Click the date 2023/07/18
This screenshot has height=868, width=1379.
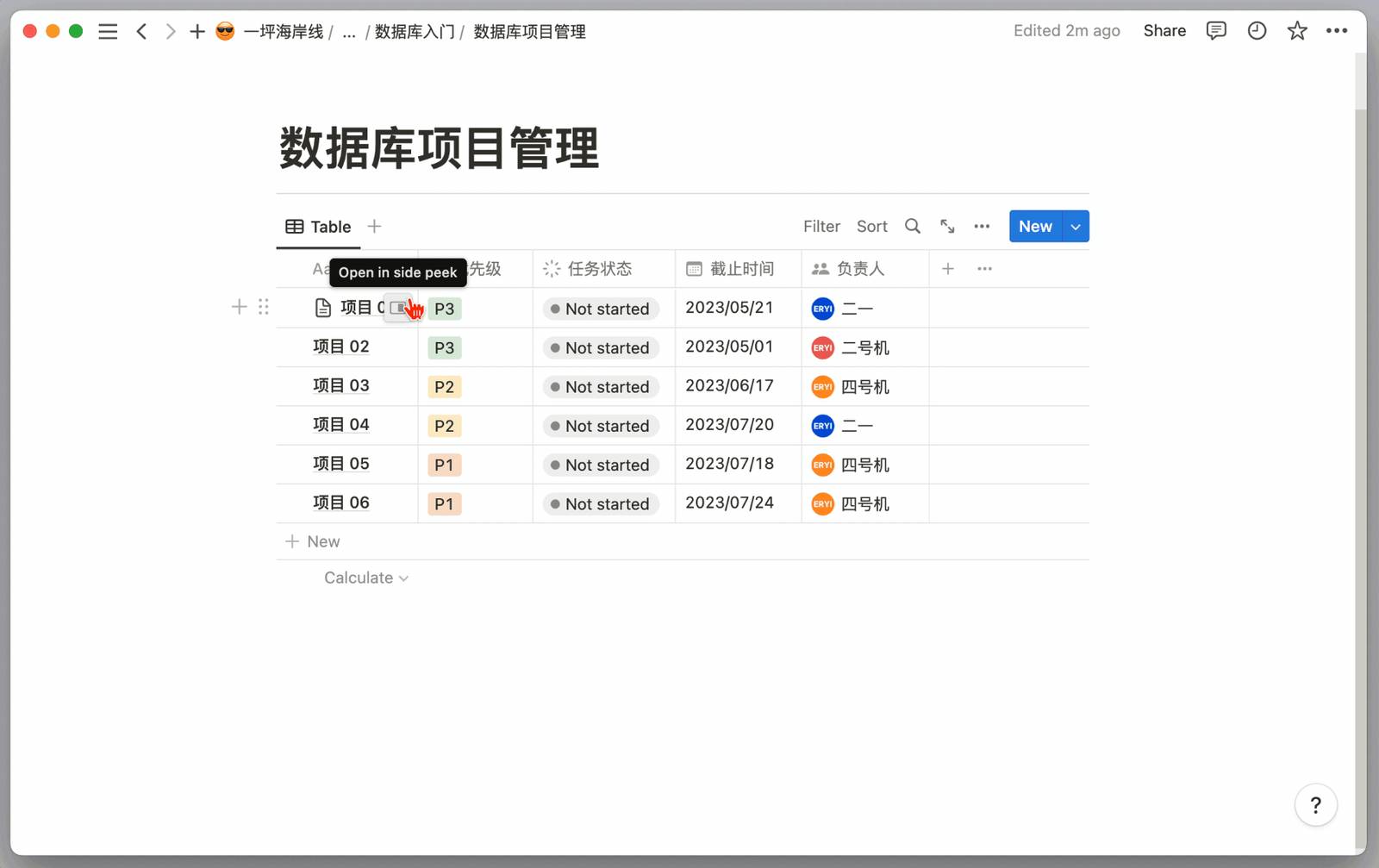[730, 464]
